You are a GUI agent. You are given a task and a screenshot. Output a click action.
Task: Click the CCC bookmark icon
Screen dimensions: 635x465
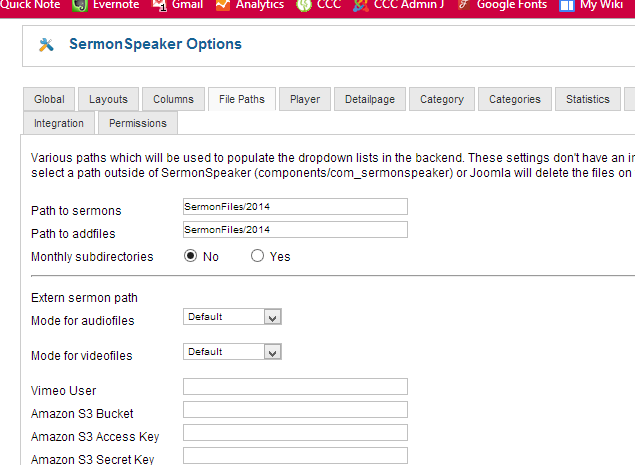[304, 5]
